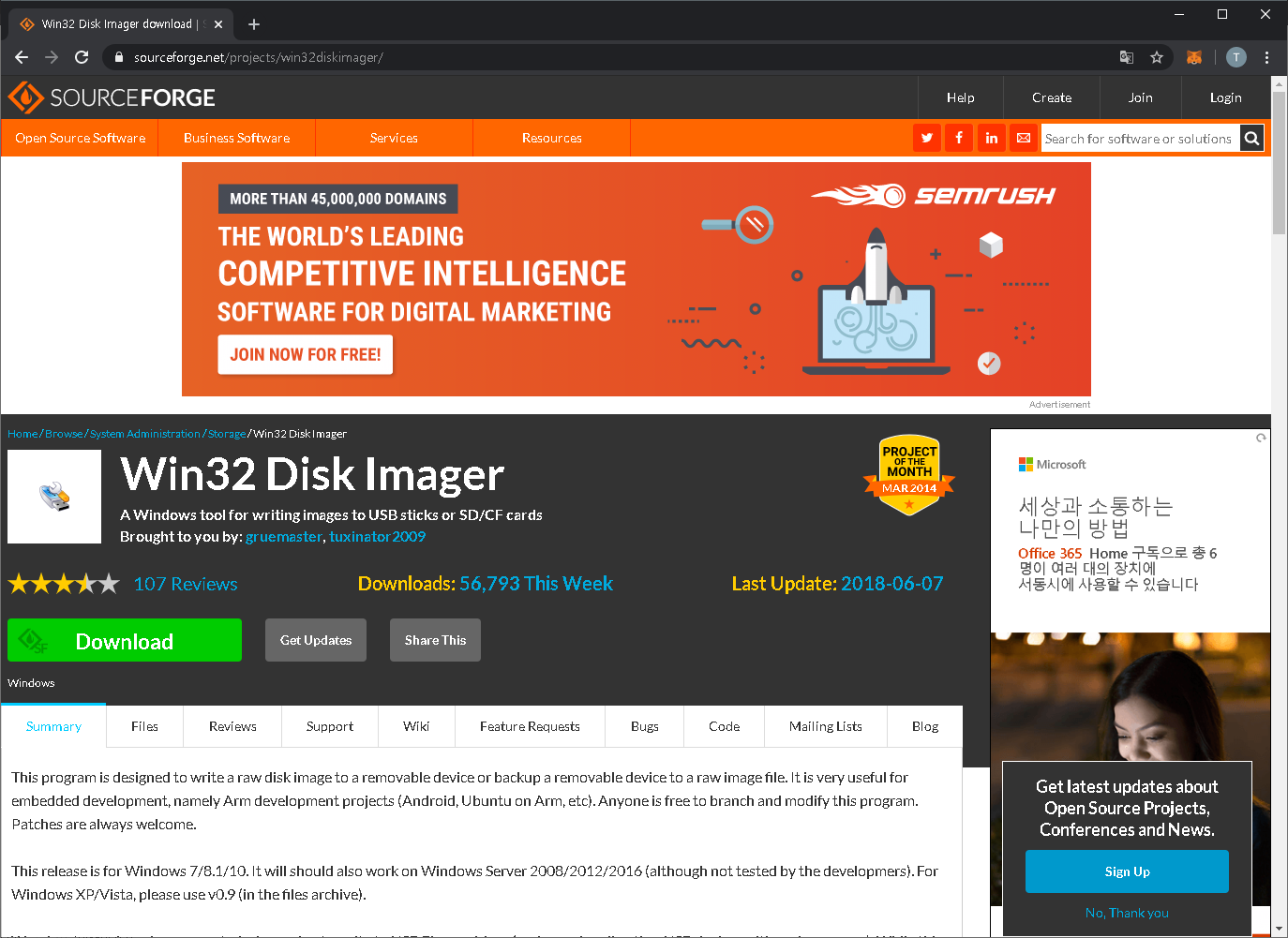Open the Help menu

pos(960,97)
